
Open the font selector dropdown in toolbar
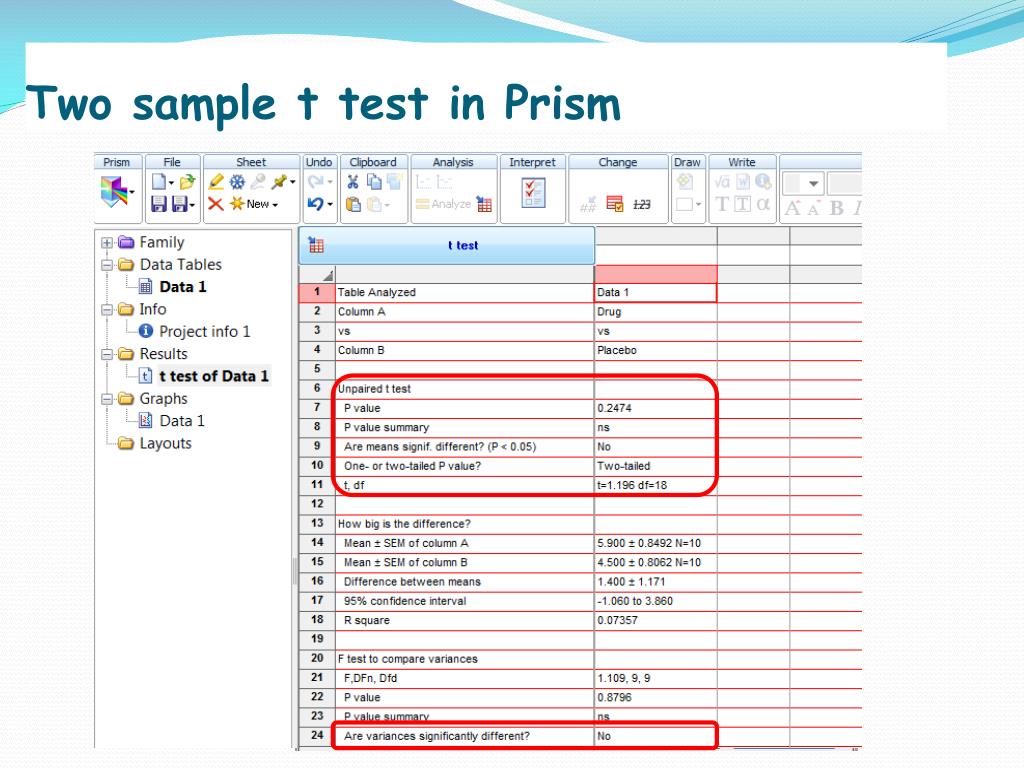(813, 184)
